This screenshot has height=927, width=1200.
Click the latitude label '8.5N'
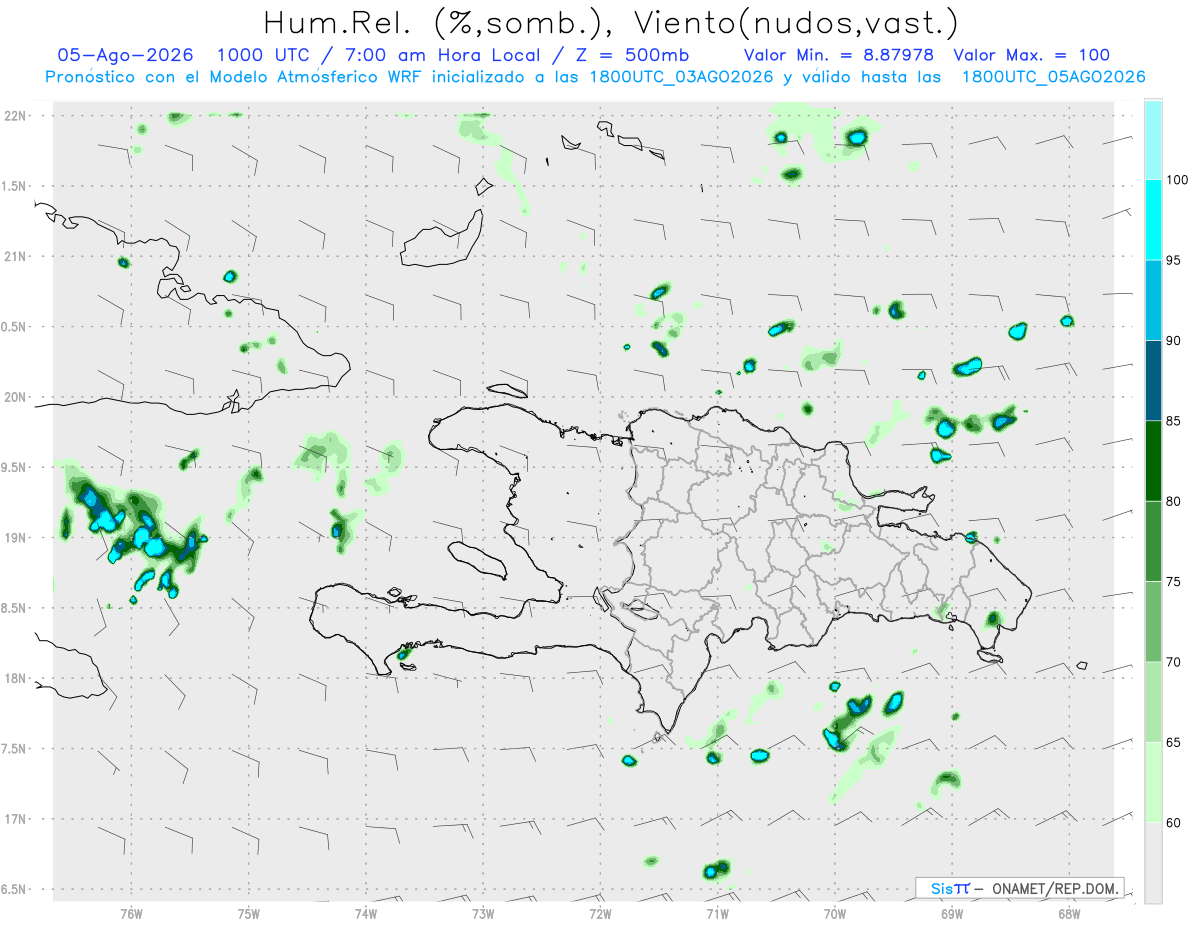pos(14,608)
